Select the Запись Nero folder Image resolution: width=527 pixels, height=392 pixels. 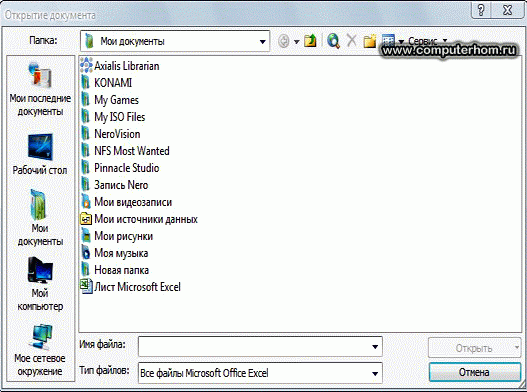click(114, 185)
